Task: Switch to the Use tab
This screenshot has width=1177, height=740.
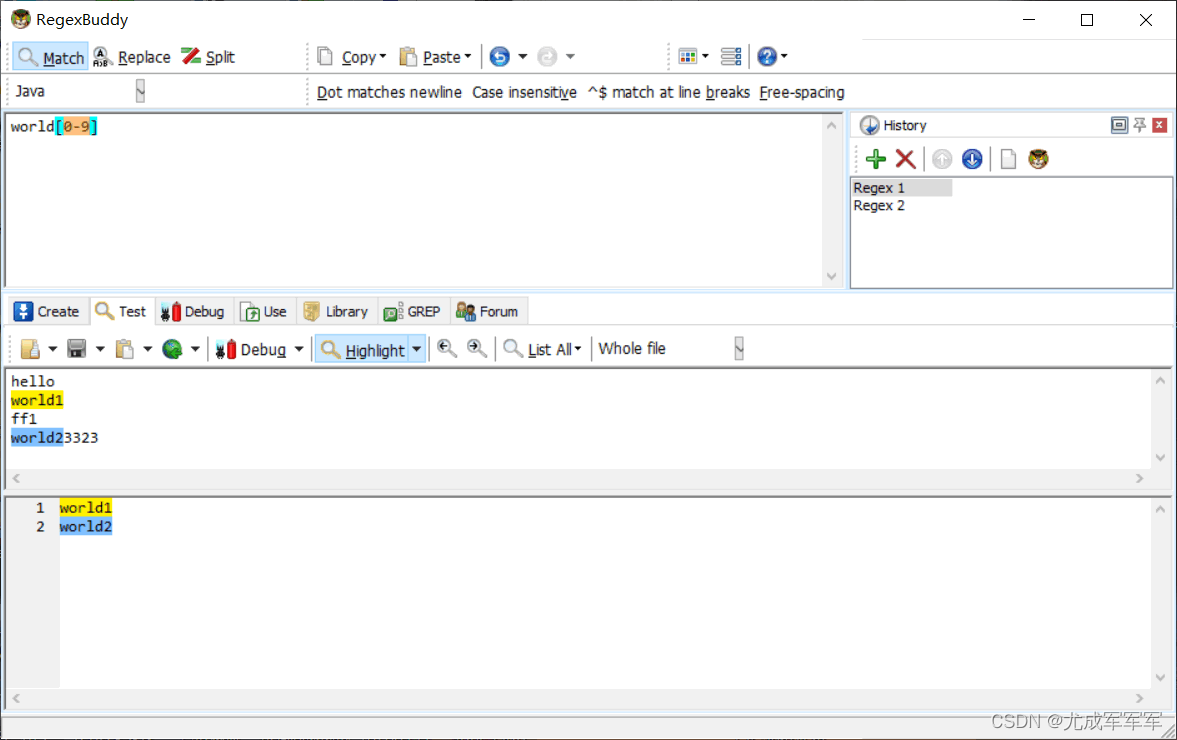Action: tap(263, 311)
